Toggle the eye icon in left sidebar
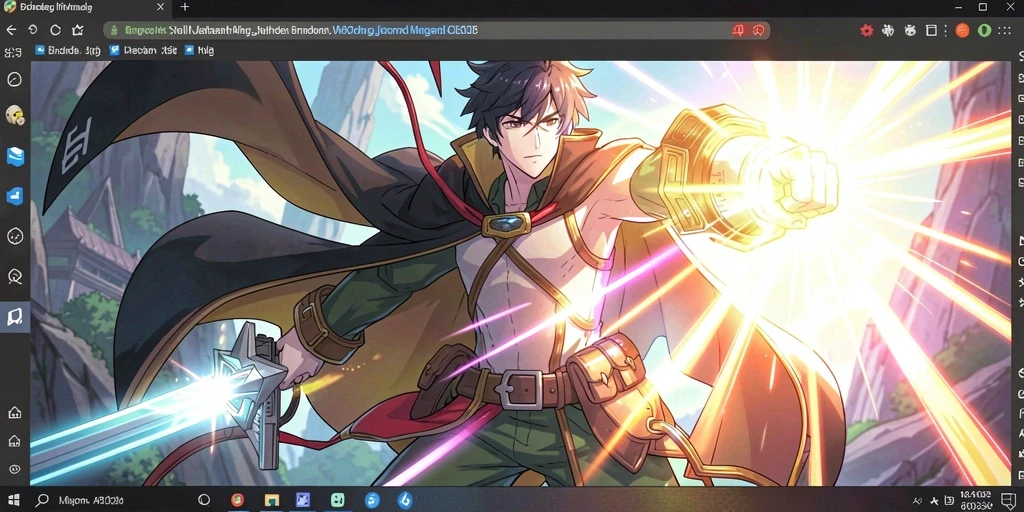The width and height of the screenshot is (1024, 512). coord(14,469)
